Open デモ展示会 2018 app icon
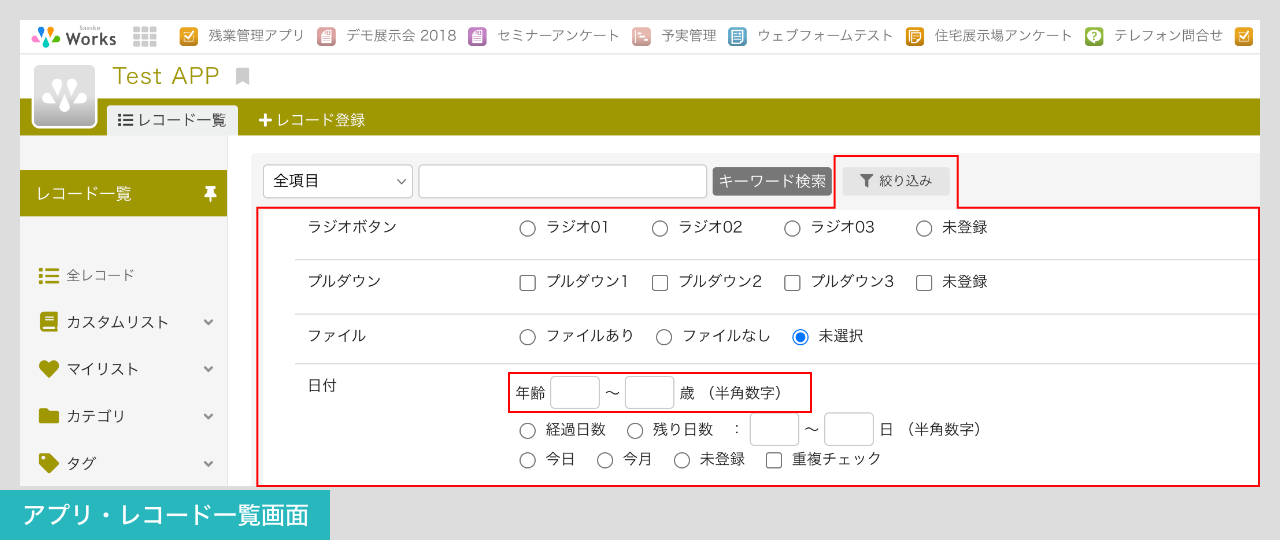Image resolution: width=1280 pixels, height=540 pixels. [x=326, y=36]
